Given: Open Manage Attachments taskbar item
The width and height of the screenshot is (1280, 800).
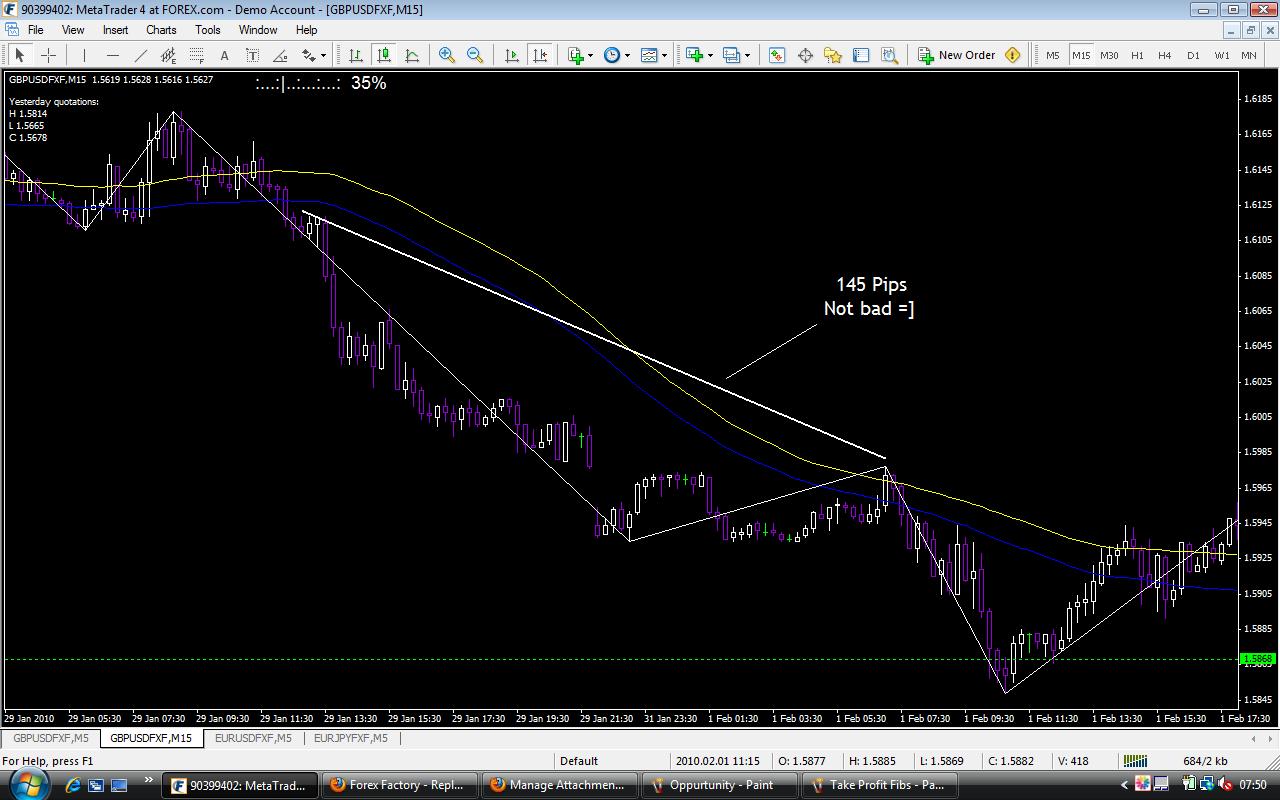Looking at the screenshot, I should point(558,785).
